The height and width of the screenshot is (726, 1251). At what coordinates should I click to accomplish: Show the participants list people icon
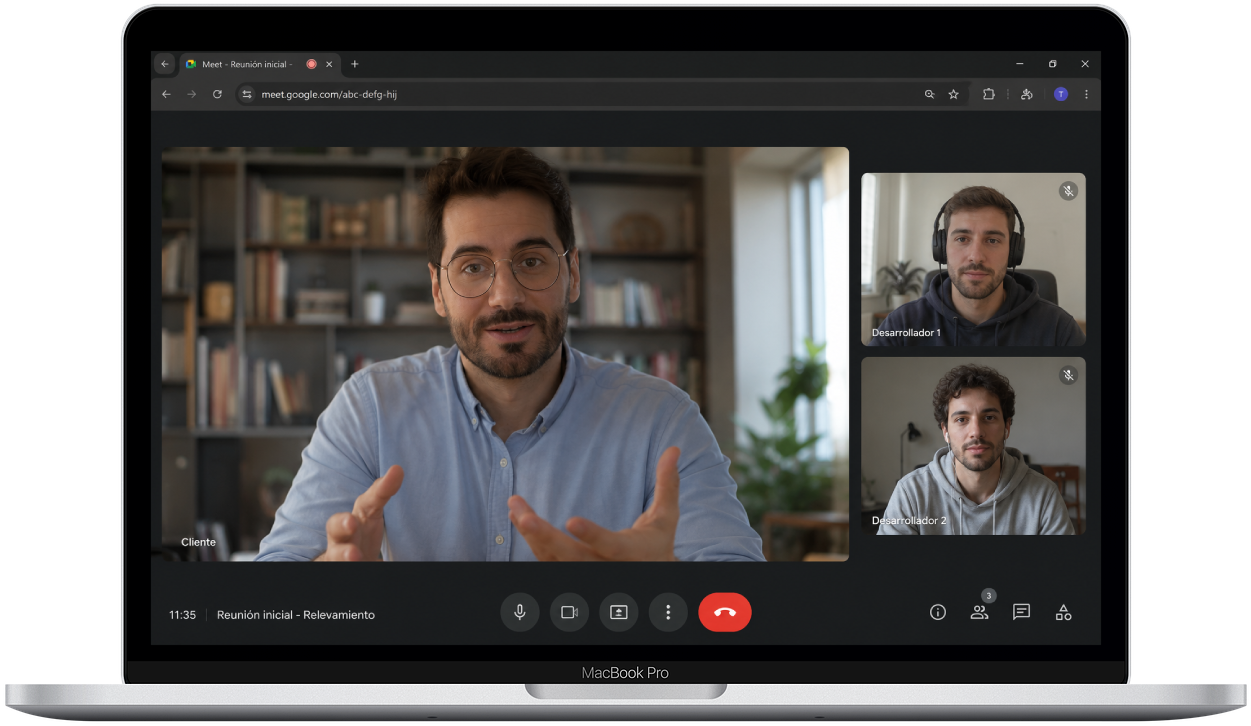[979, 612]
